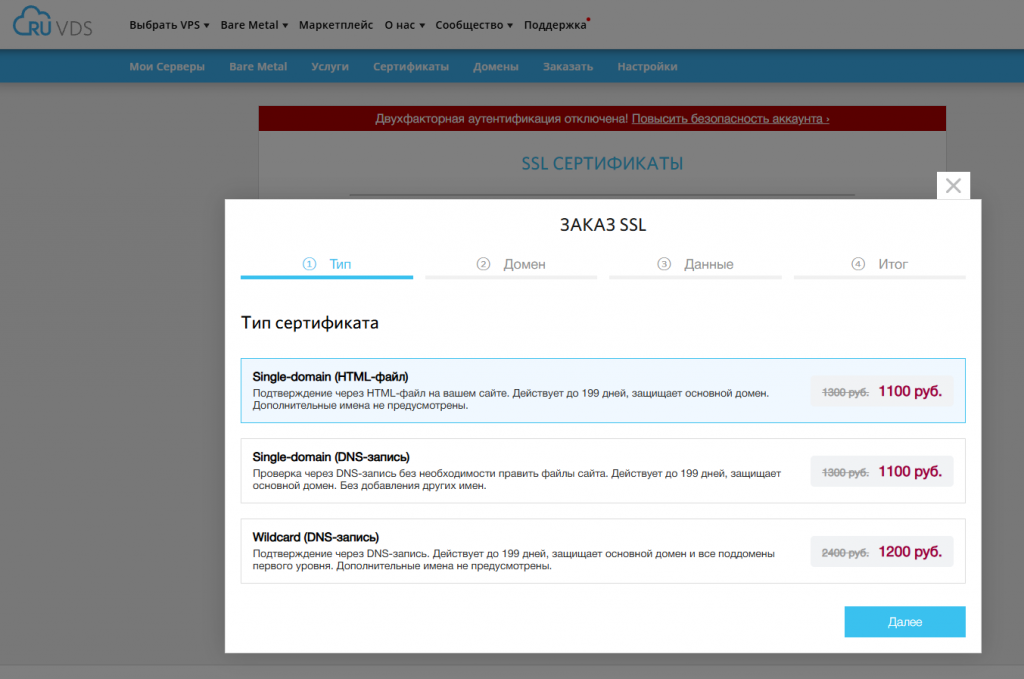Open Домены section

[x=496, y=67]
